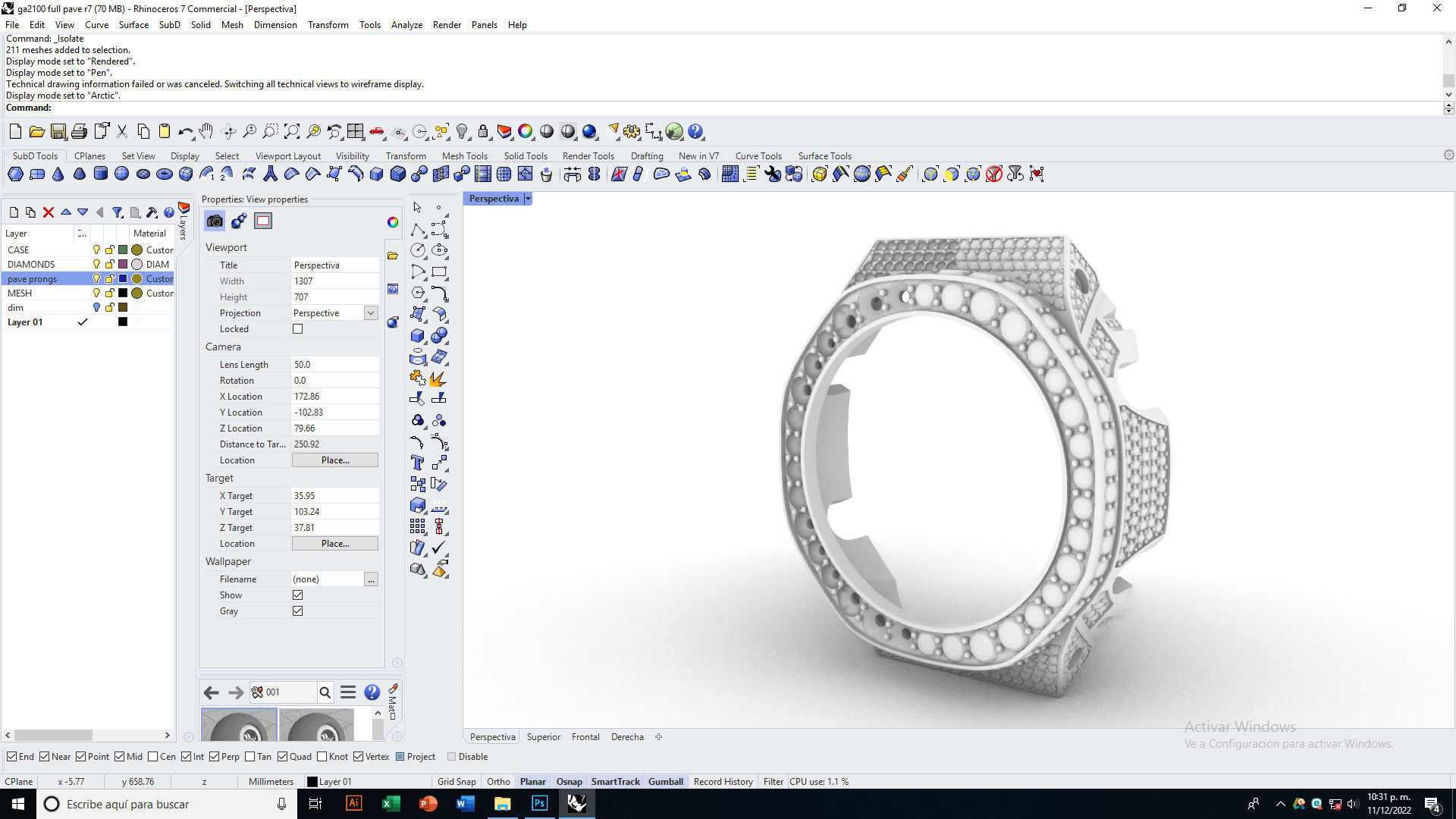Click the Save disk icon
The width and height of the screenshot is (1456, 819).
click(x=58, y=132)
